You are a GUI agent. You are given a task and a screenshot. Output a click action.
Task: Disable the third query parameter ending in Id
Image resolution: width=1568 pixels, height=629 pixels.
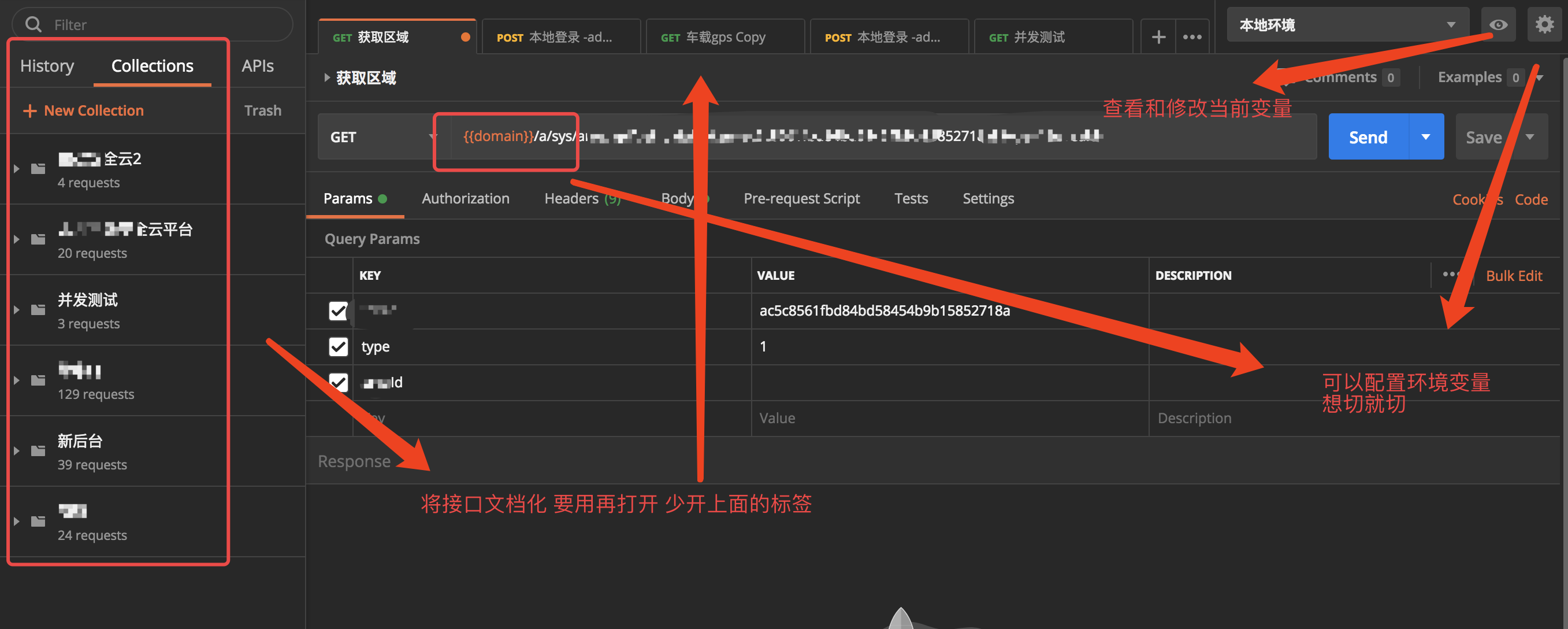(x=339, y=382)
